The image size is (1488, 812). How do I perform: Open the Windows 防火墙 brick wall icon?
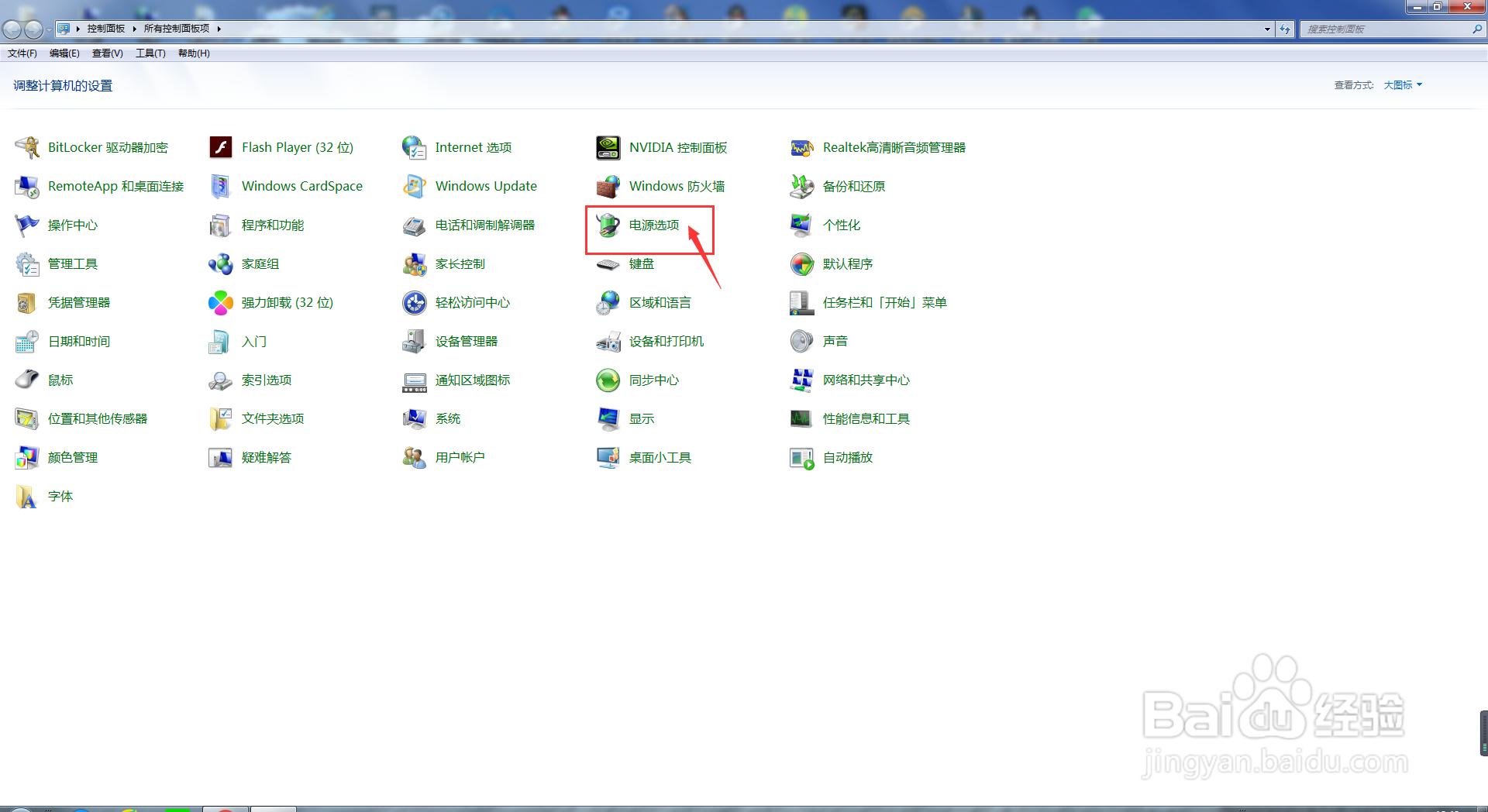coord(608,186)
